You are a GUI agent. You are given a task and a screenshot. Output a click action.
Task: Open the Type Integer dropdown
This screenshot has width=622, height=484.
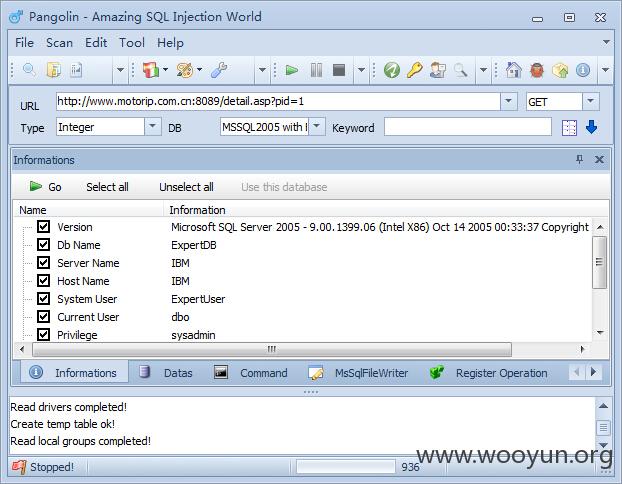[x=153, y=127]
